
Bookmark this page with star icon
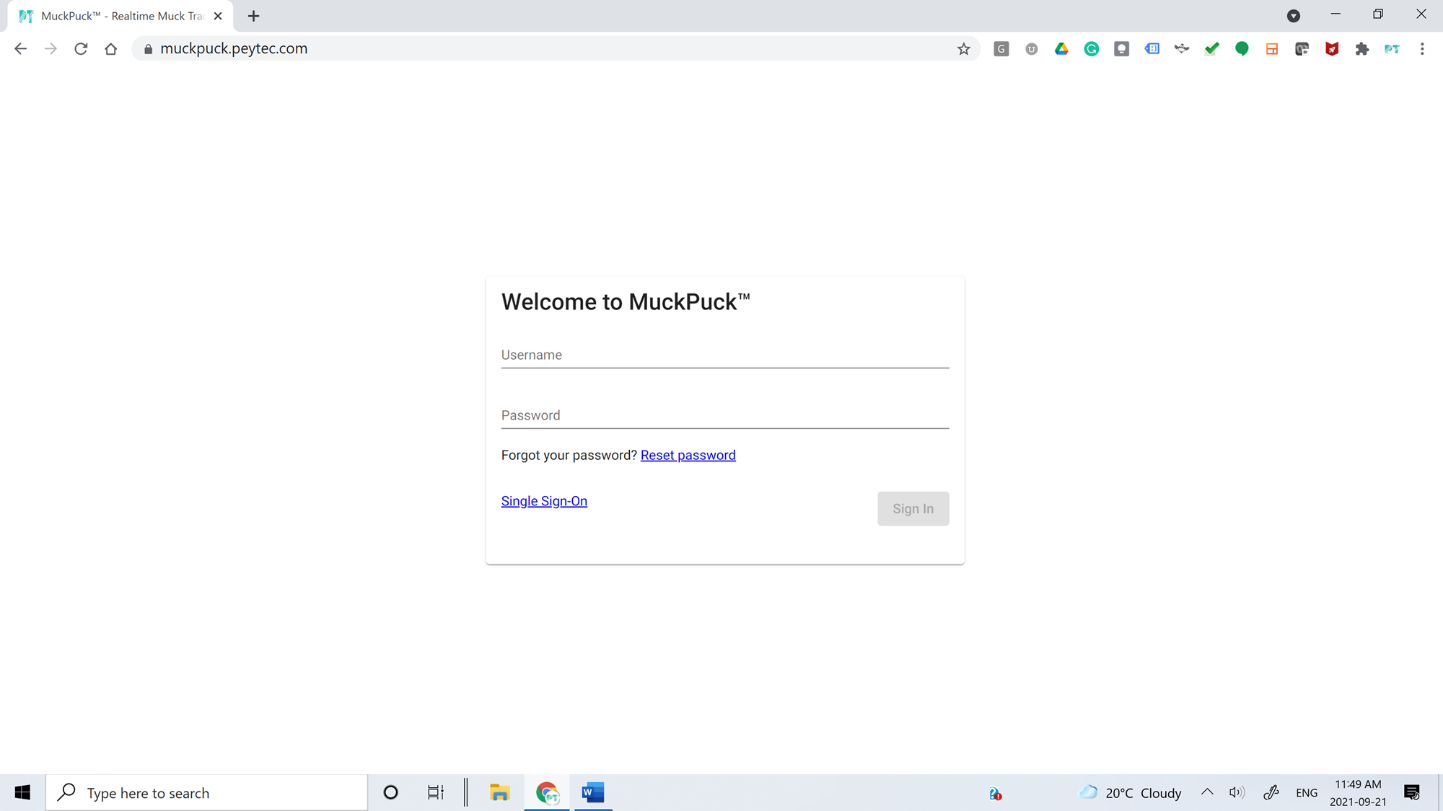pos(964,49)
